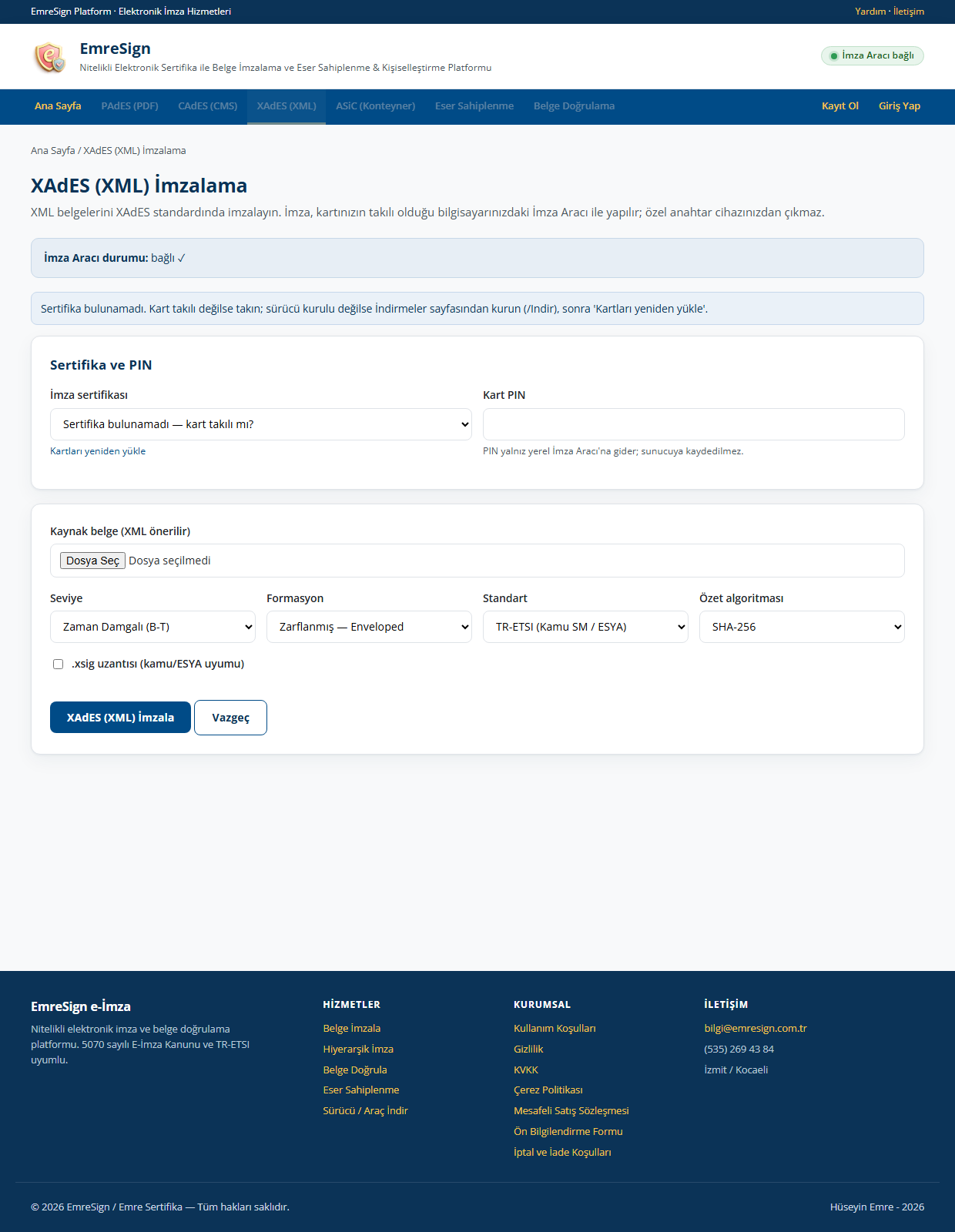Open the Belge Doğrulama tab
Viewport: 955px width, 1232px height.
[x=575, y=106]
